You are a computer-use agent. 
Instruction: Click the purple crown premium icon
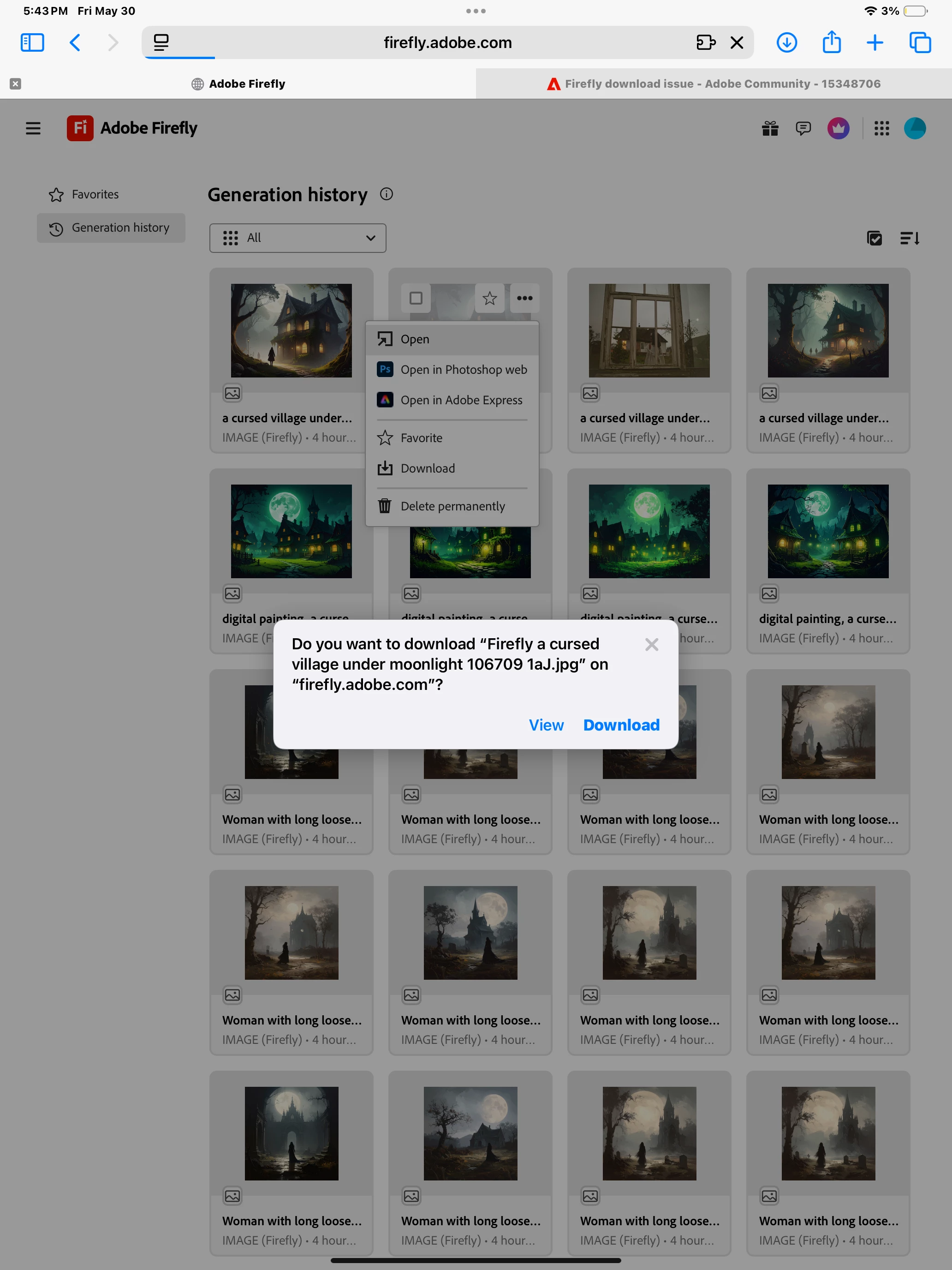[x=839, y=128]
